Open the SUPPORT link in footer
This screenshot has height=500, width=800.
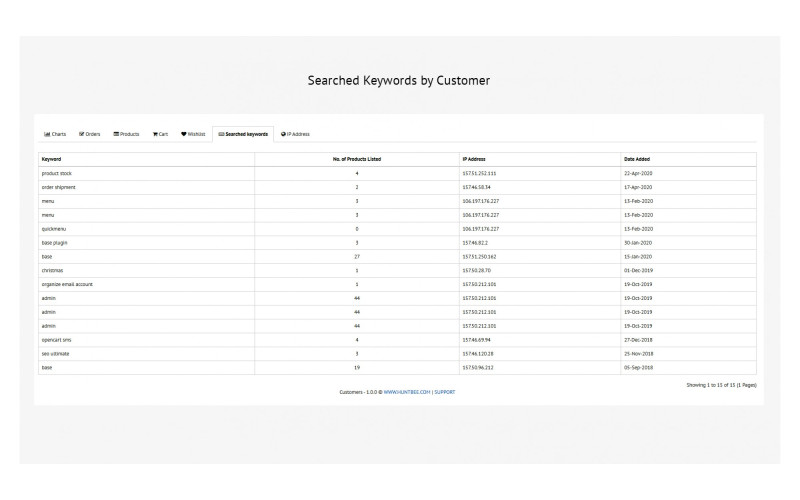445,392
